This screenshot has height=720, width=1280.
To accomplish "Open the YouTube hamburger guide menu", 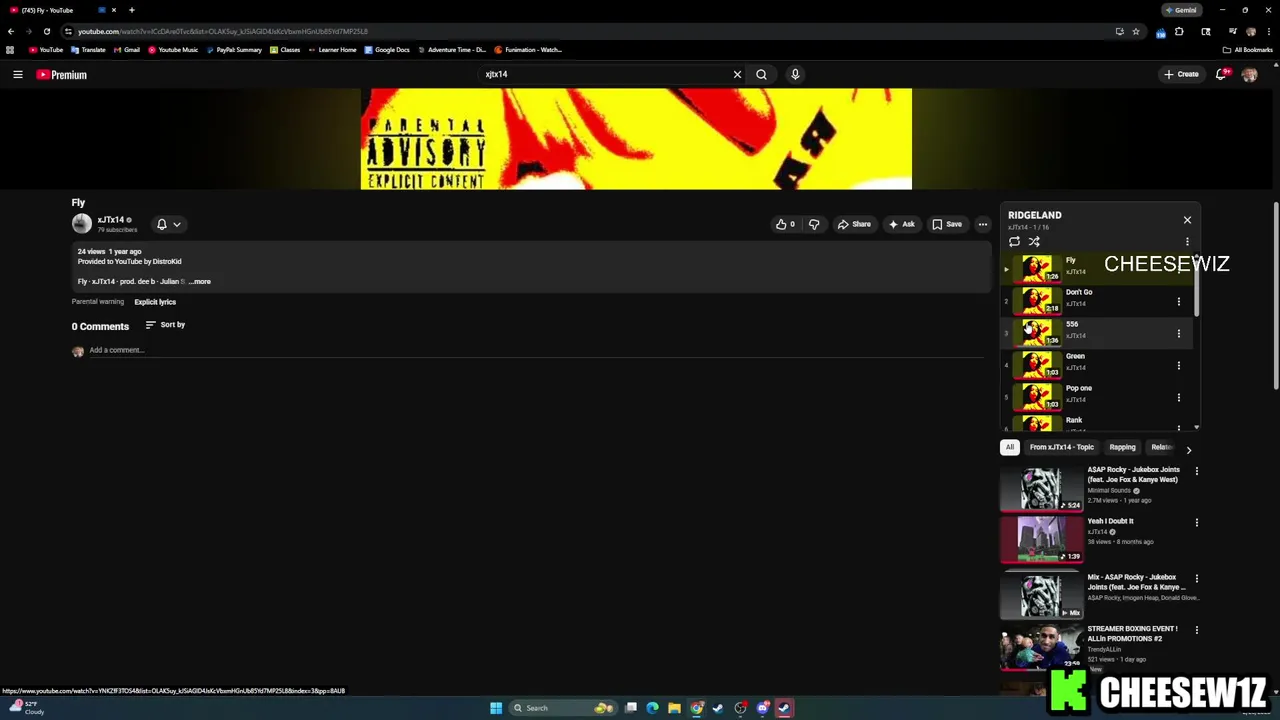I will 17,74.
